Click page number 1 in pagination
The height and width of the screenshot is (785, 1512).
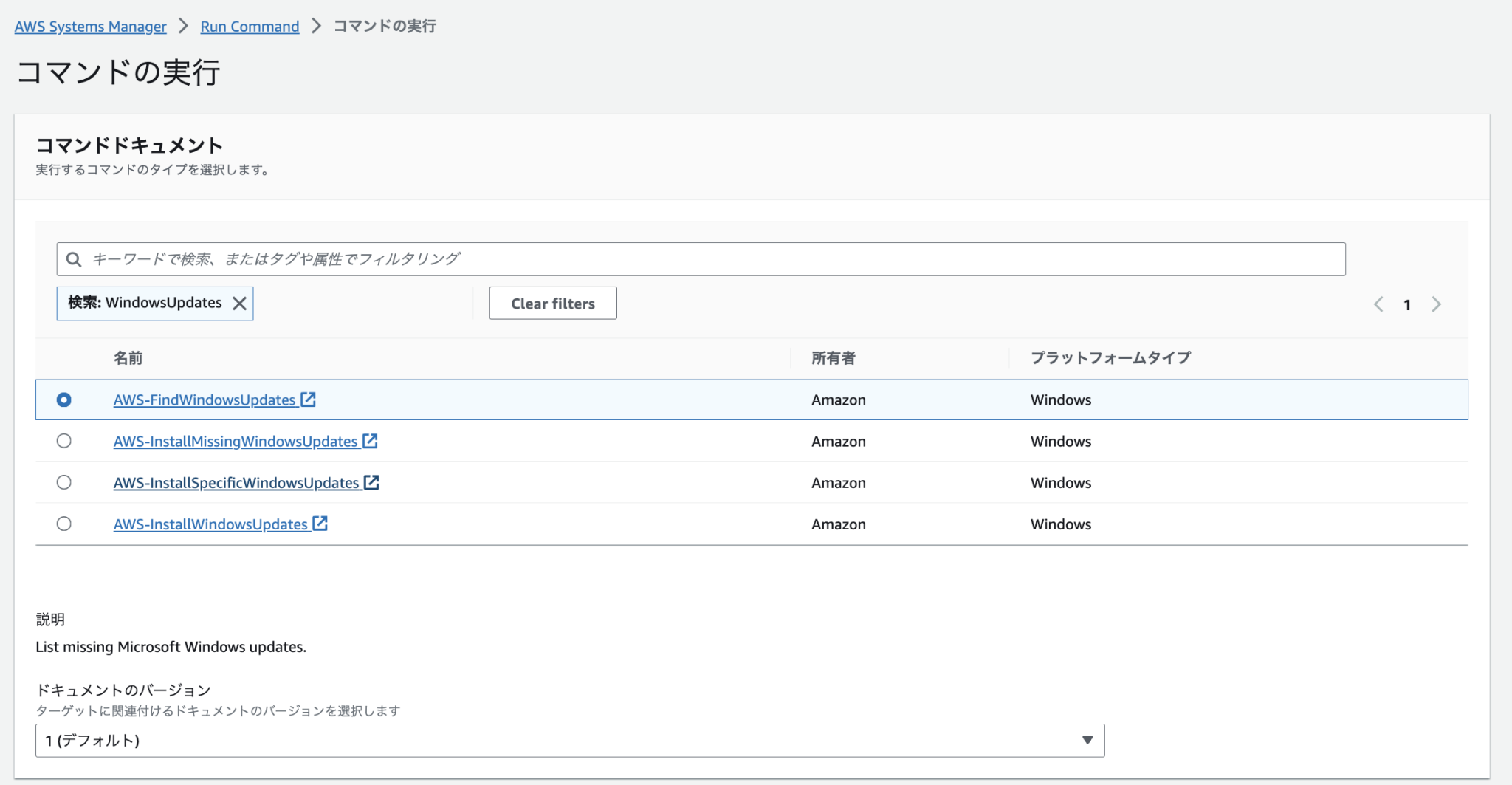pos(1408,304)
